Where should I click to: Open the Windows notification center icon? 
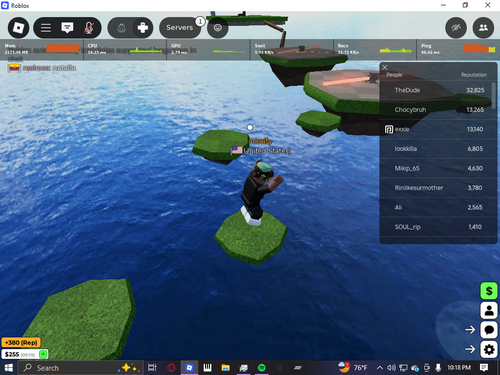point(484,367)
